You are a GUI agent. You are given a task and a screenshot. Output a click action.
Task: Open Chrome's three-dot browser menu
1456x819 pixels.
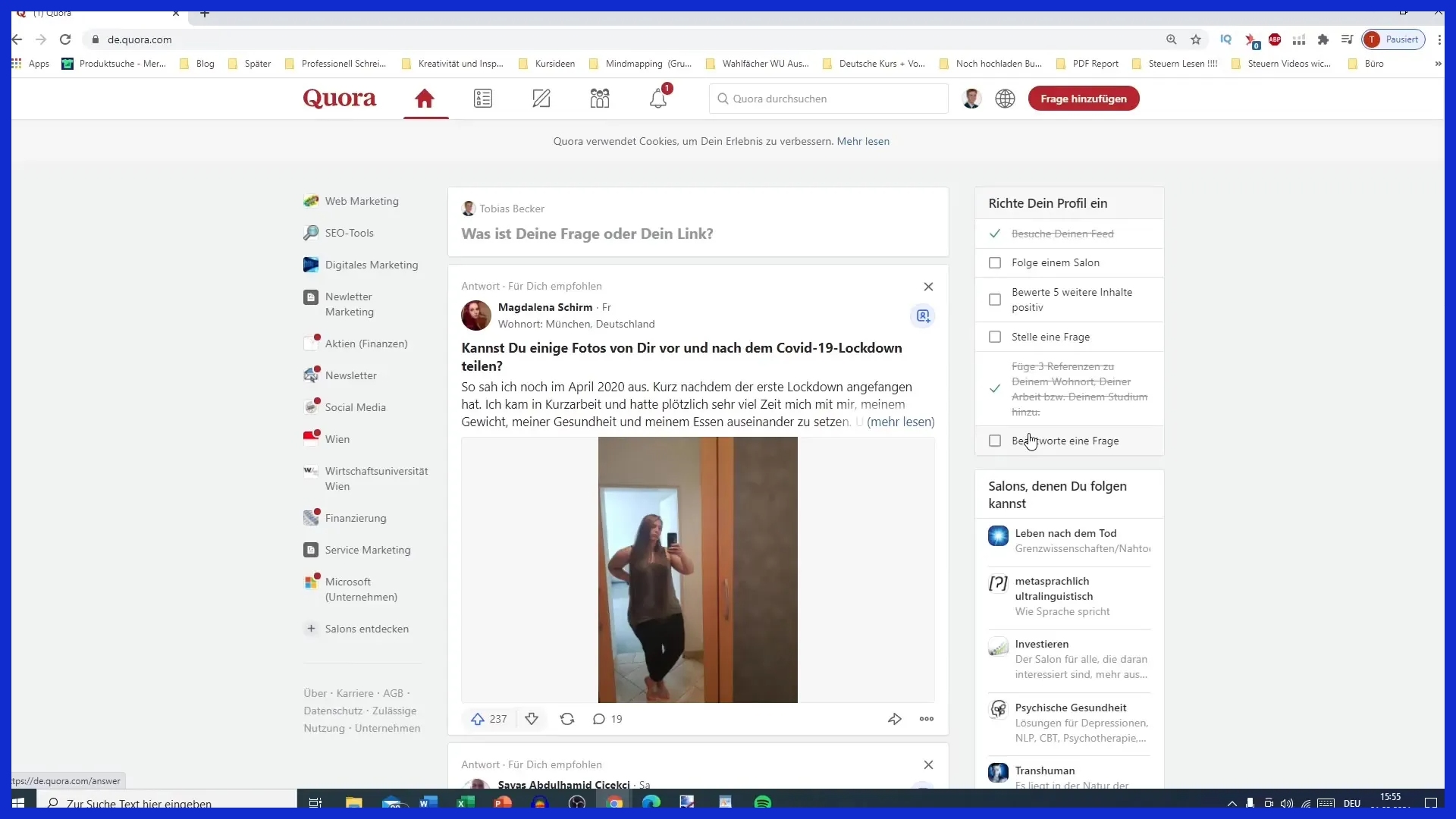[x=1439, y=39]
